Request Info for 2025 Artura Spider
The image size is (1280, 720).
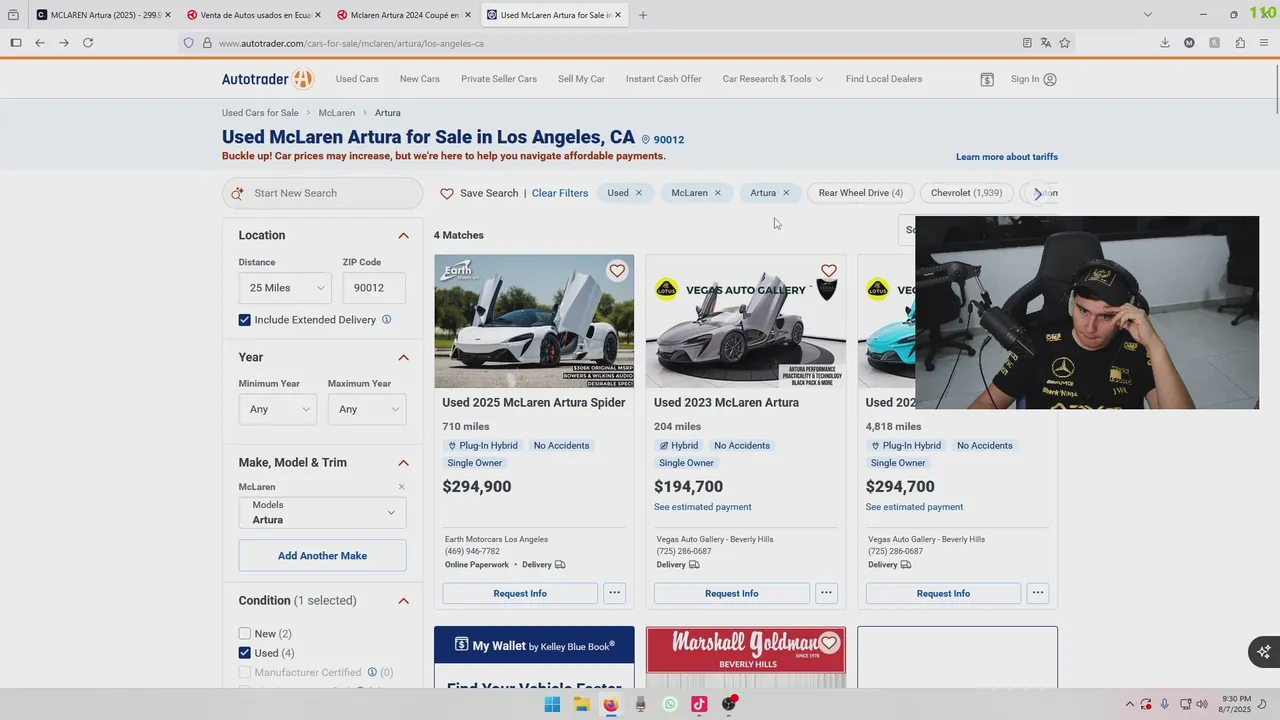[x=520, y=593]
